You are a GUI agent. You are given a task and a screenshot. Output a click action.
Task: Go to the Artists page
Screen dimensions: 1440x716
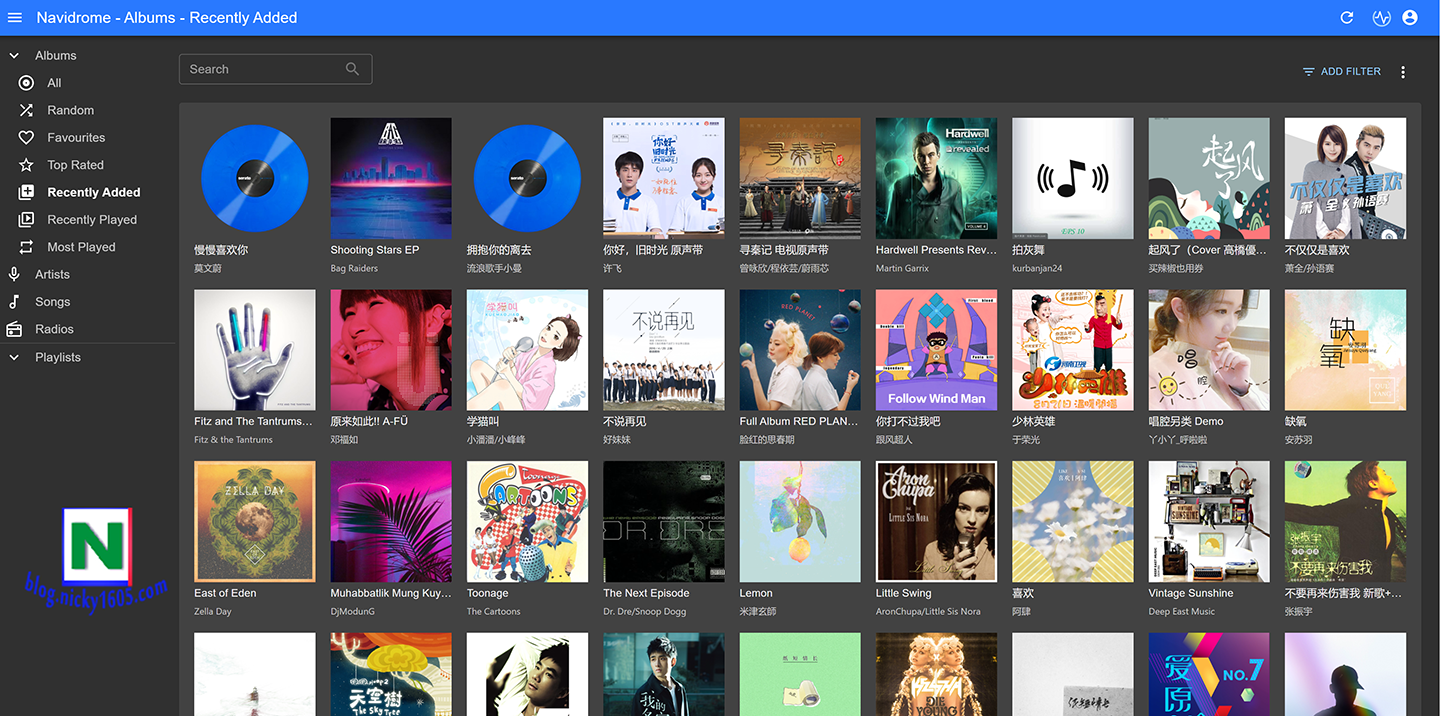click(52, 274)
